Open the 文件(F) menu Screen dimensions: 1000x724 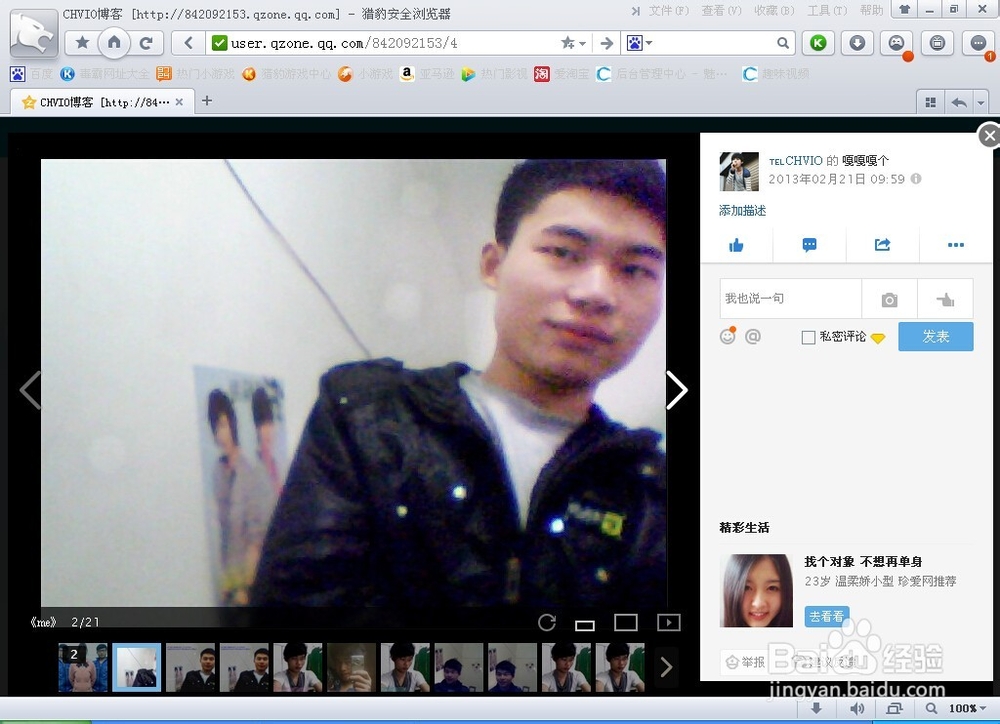click(x=668, y=11)
